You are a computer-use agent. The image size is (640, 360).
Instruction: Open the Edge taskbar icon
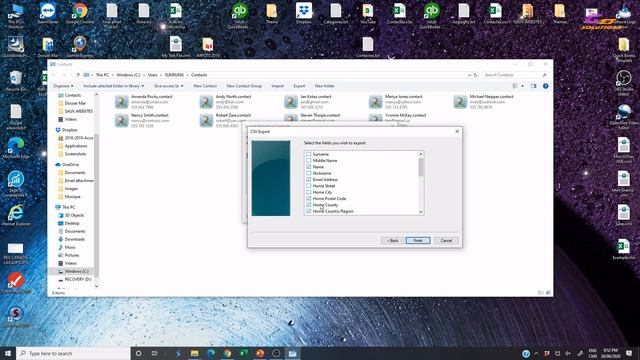(x=211, y=353)
